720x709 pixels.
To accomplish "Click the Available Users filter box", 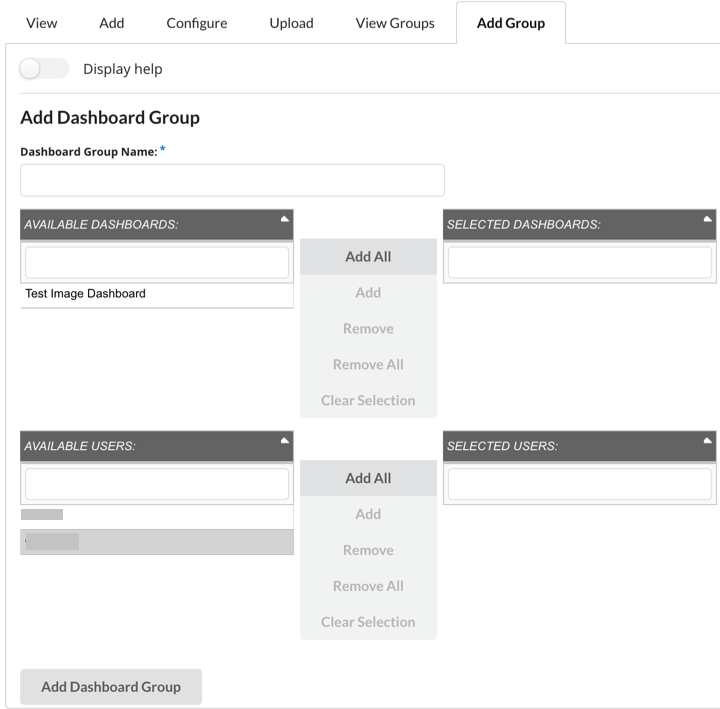I will click(x=157, y=484).
